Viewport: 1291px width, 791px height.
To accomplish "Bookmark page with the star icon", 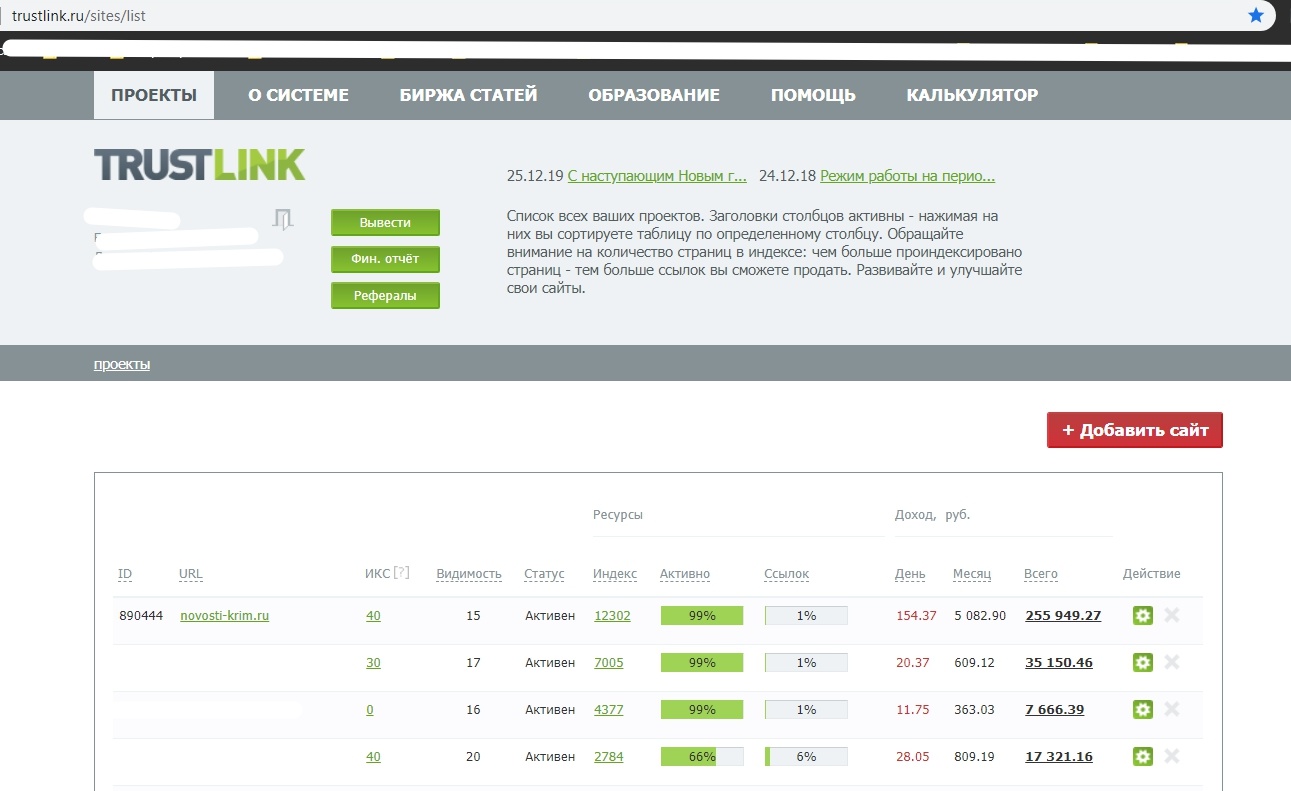I will [1256, 15].
